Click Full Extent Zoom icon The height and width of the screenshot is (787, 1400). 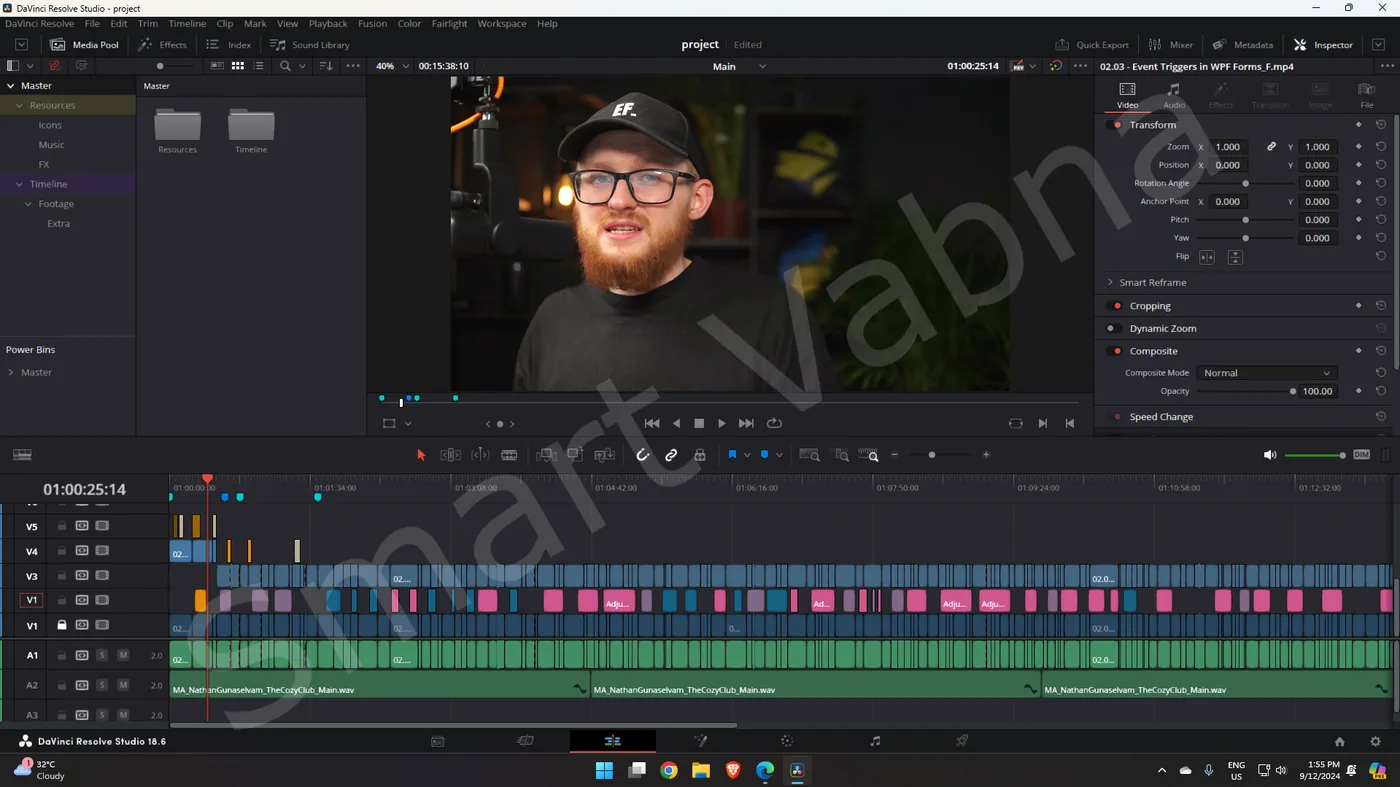(809, 455)
